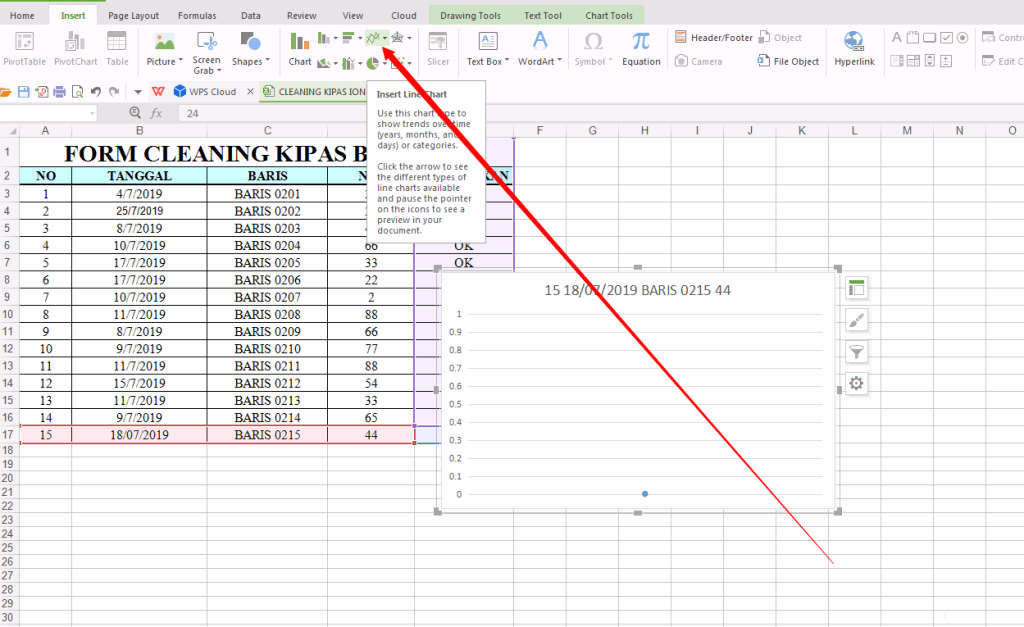Switch to the Page Layout tab
Screen dimensions: 1024x627
coord(133,16)
